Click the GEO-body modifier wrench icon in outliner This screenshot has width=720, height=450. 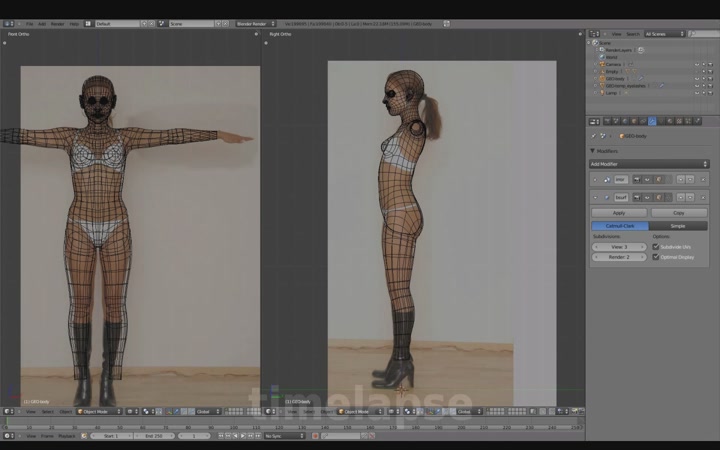(x=641, y=79)
